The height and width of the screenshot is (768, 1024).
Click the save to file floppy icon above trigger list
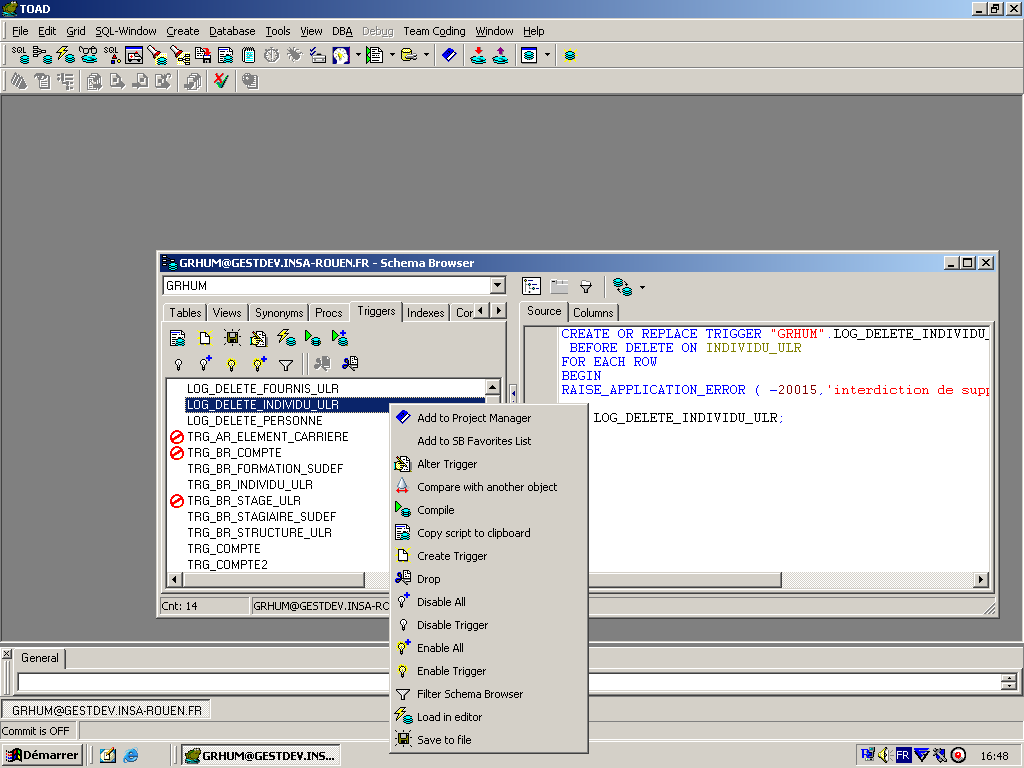tap(232, 338)
